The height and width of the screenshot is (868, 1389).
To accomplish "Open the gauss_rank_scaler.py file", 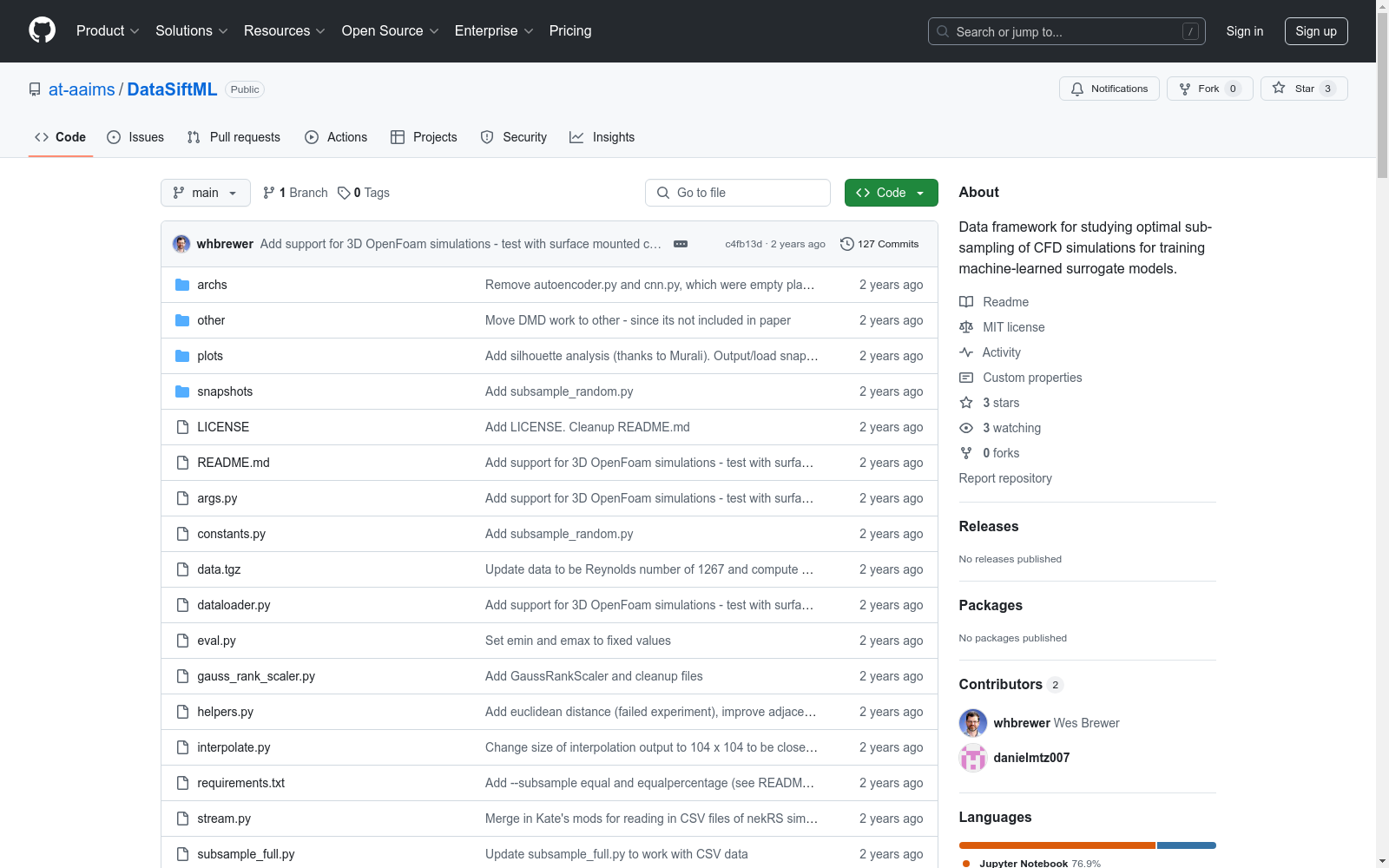I will point(256,676).
